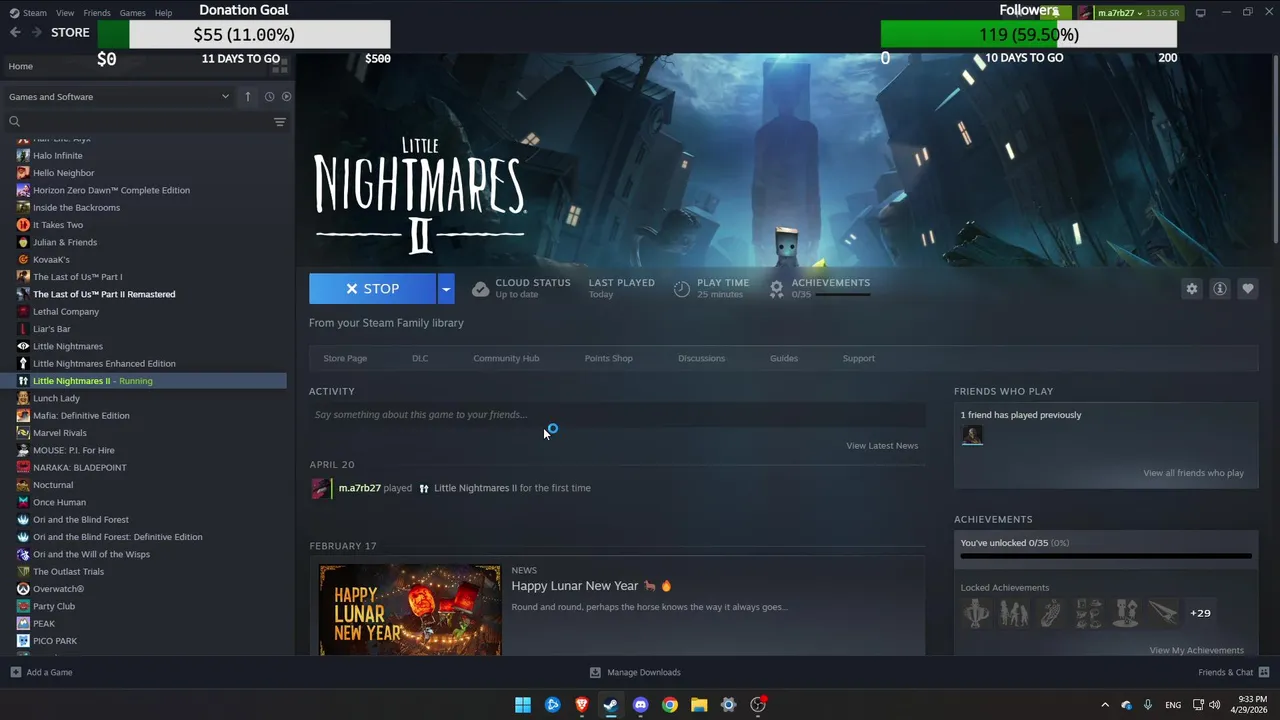The height and width of the screenshot is (720, 1280).
Task: Click View My Achievements link
Action: [x=1197, y=651]
